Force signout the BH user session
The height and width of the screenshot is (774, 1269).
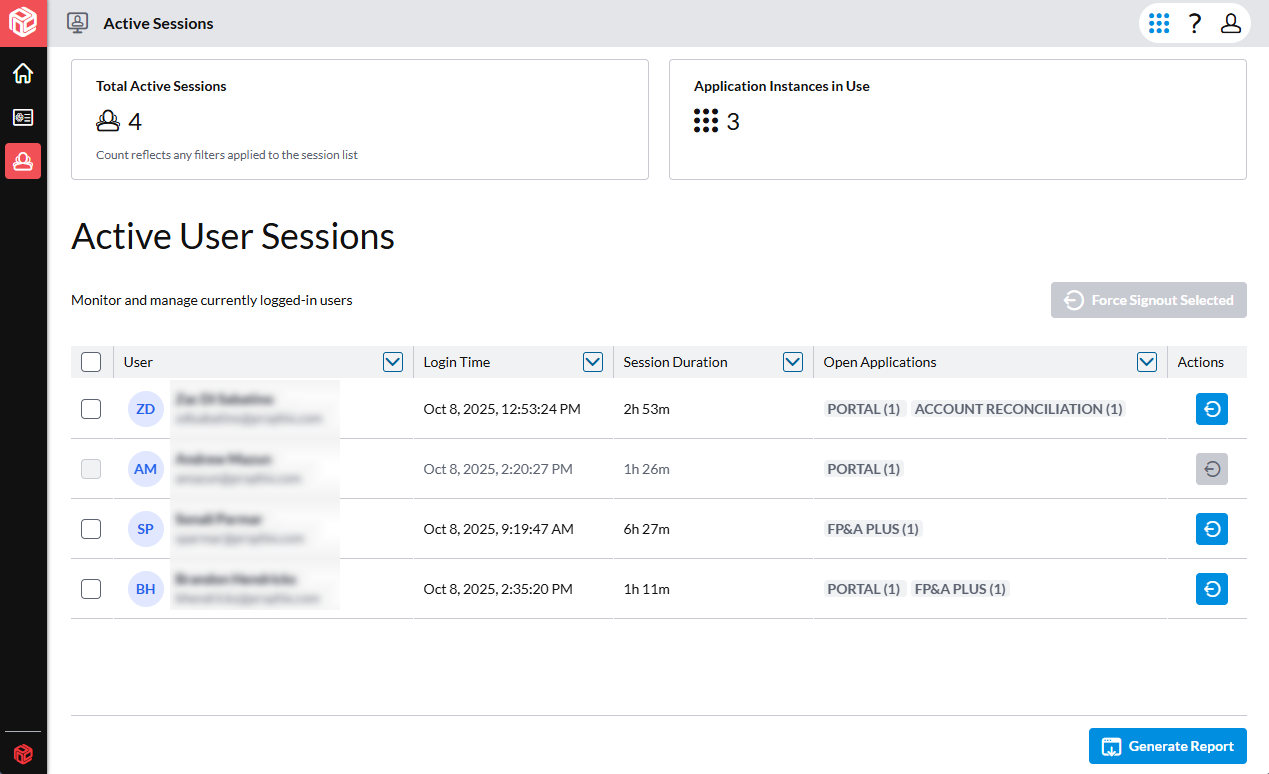click(x=1211, y=589)
